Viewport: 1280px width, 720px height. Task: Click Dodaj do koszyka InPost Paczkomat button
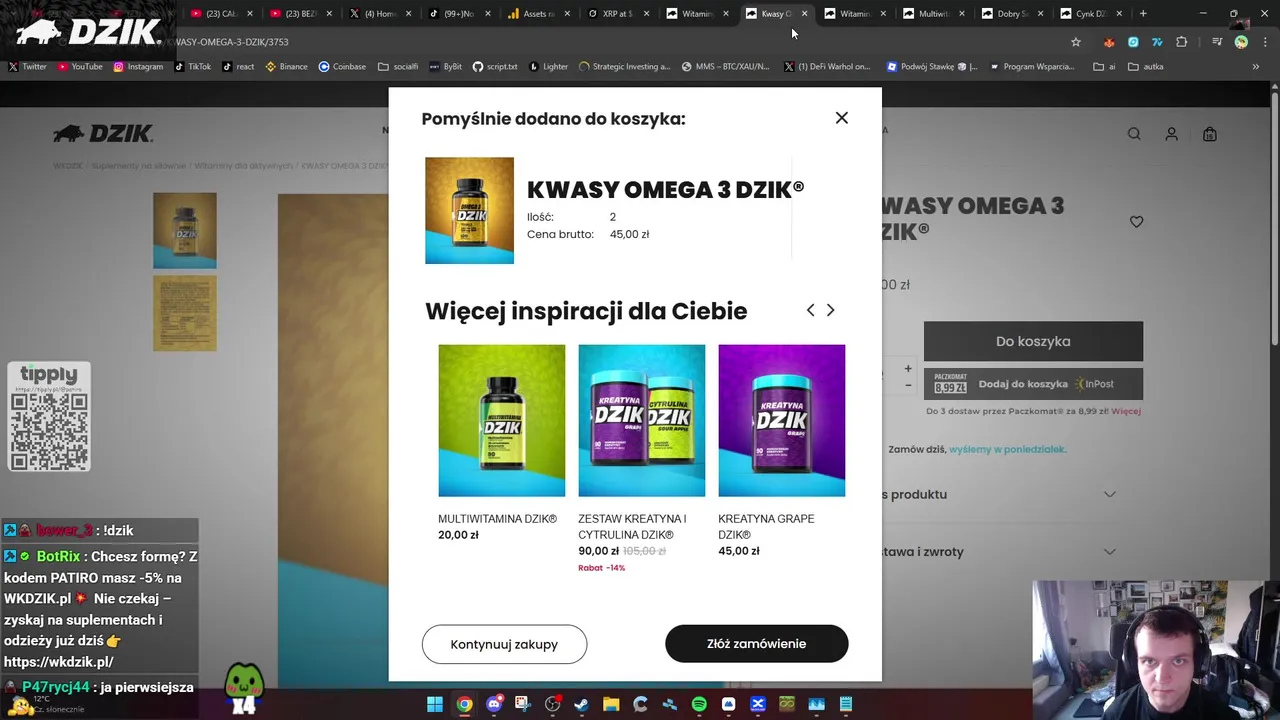(1033, 384)
